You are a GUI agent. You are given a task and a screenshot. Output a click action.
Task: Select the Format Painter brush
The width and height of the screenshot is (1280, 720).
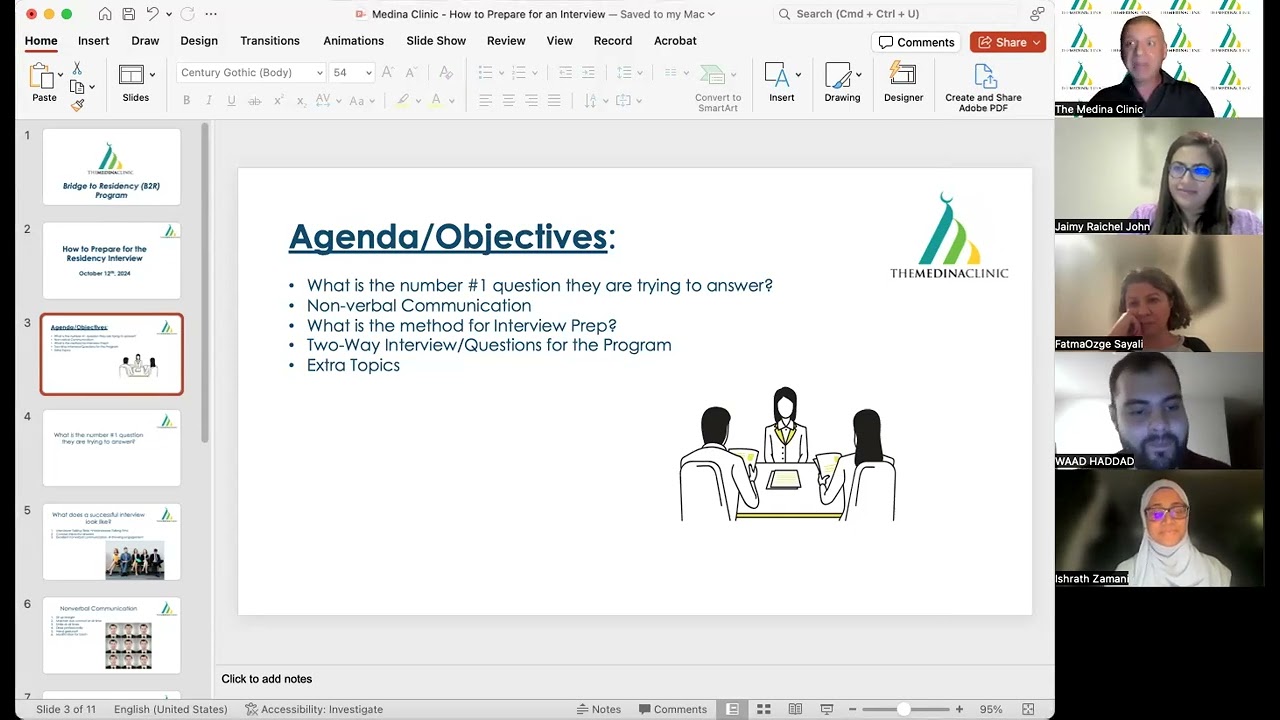(77, 104)
